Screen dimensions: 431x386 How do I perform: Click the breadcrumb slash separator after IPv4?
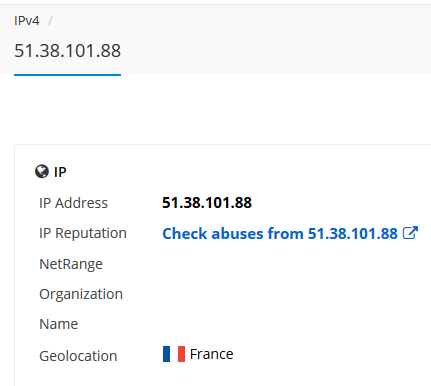(50, 21)
